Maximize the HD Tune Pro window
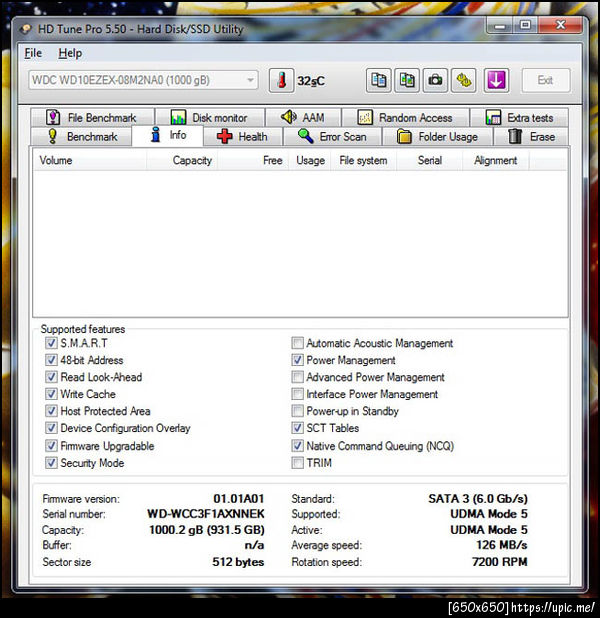The image size is (600, 618). [x=525, y=26]
